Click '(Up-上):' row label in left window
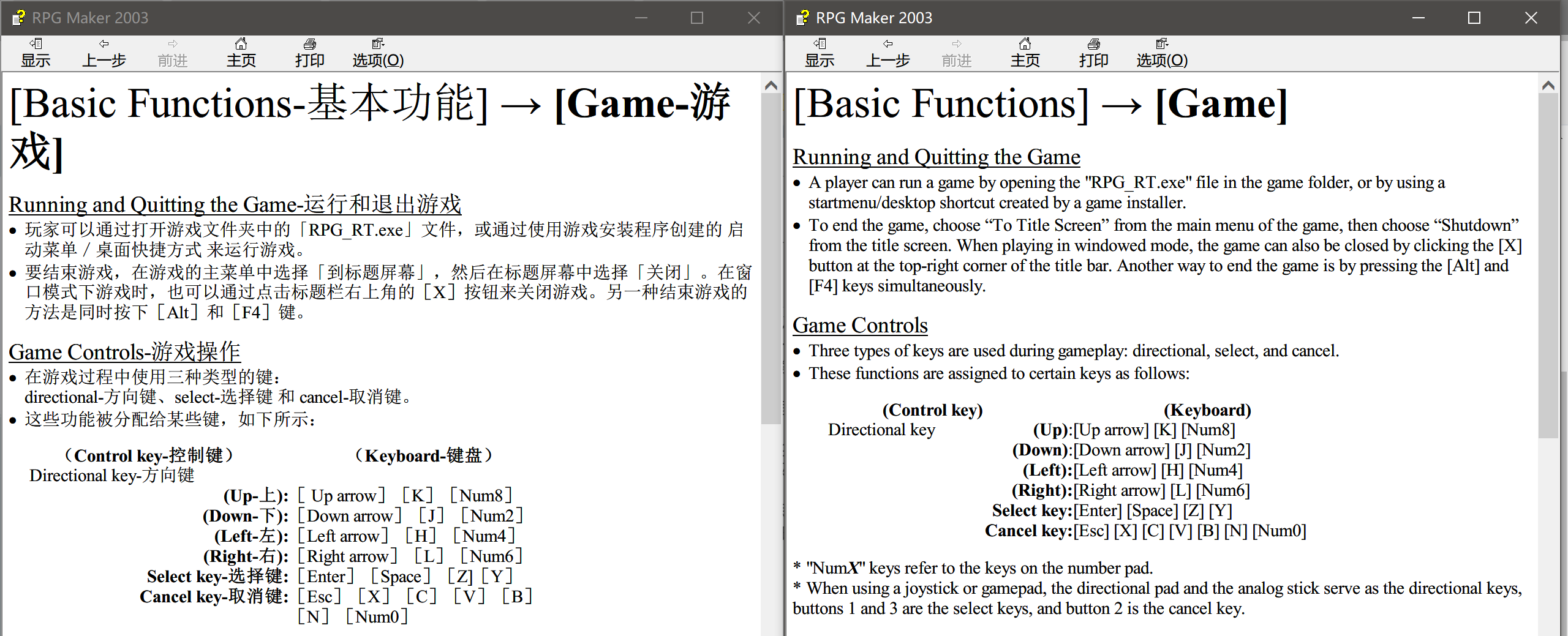 256,496
